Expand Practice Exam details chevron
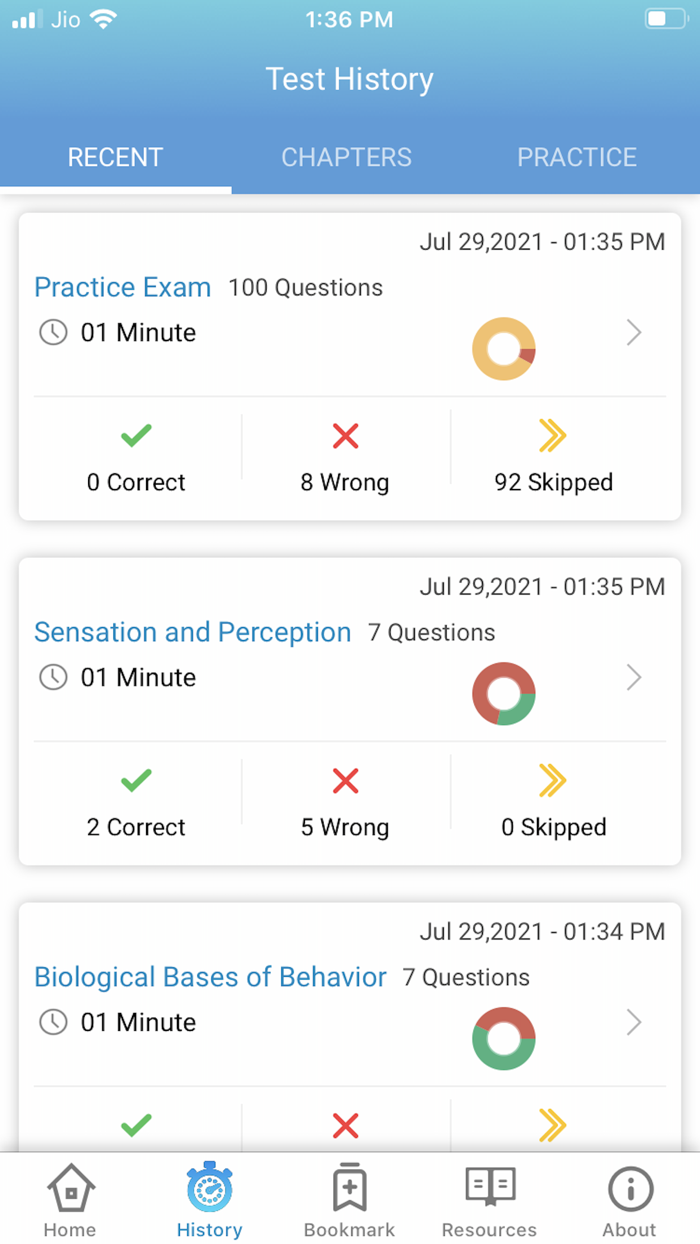The height and width of the screenshot is (1244, 700). [x=634, y=332]
